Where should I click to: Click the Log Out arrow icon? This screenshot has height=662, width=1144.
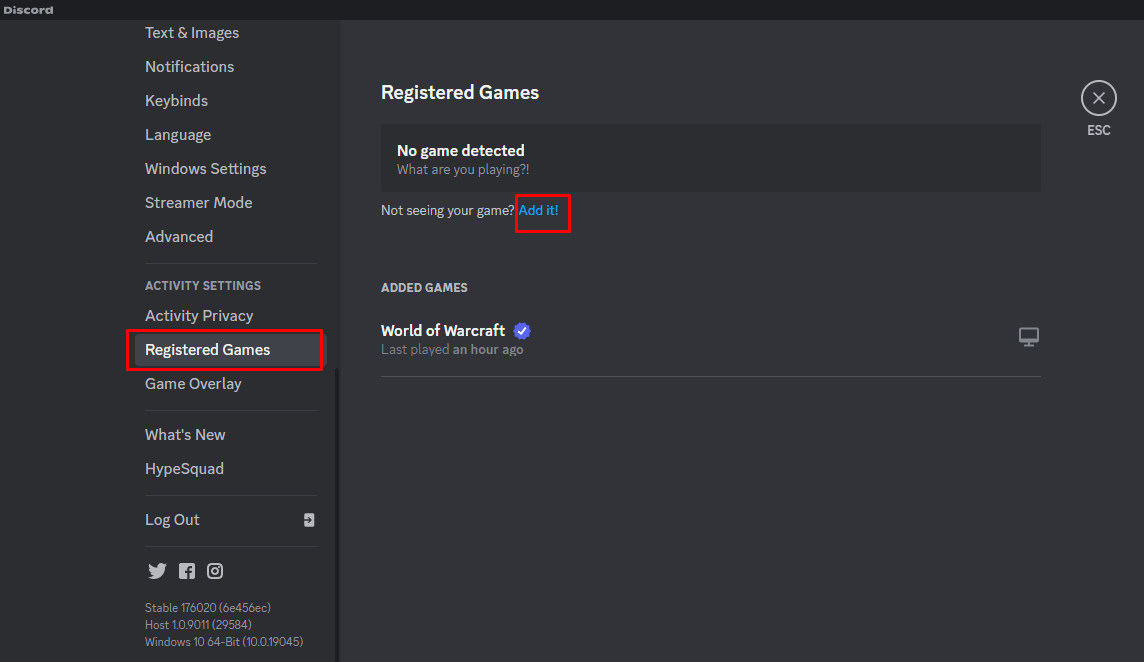click(309, 520)
